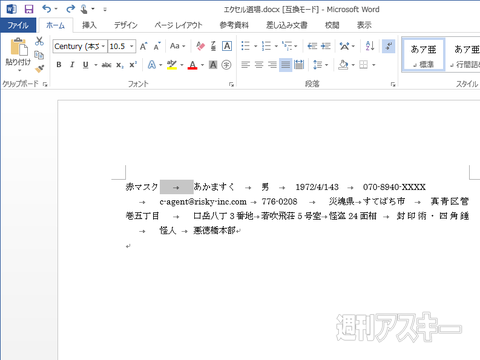Switch to ページ レイアウト tab
This screenshot has width=480, height=360.
(178, 25)
